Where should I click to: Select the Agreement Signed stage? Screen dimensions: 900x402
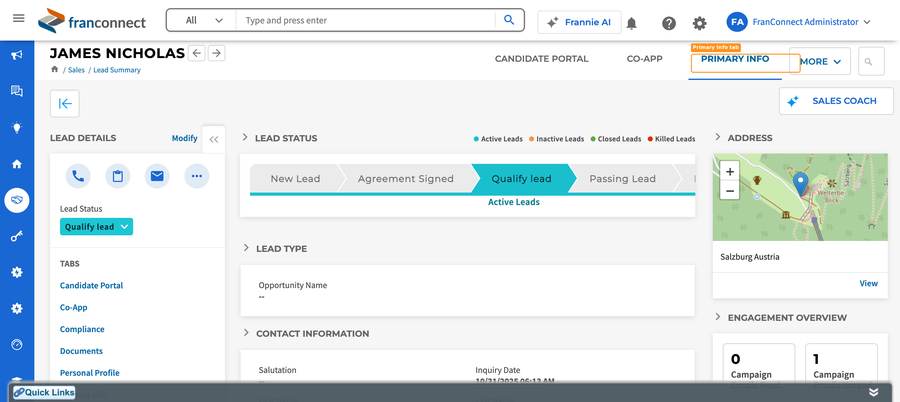[x=405, y=179]
